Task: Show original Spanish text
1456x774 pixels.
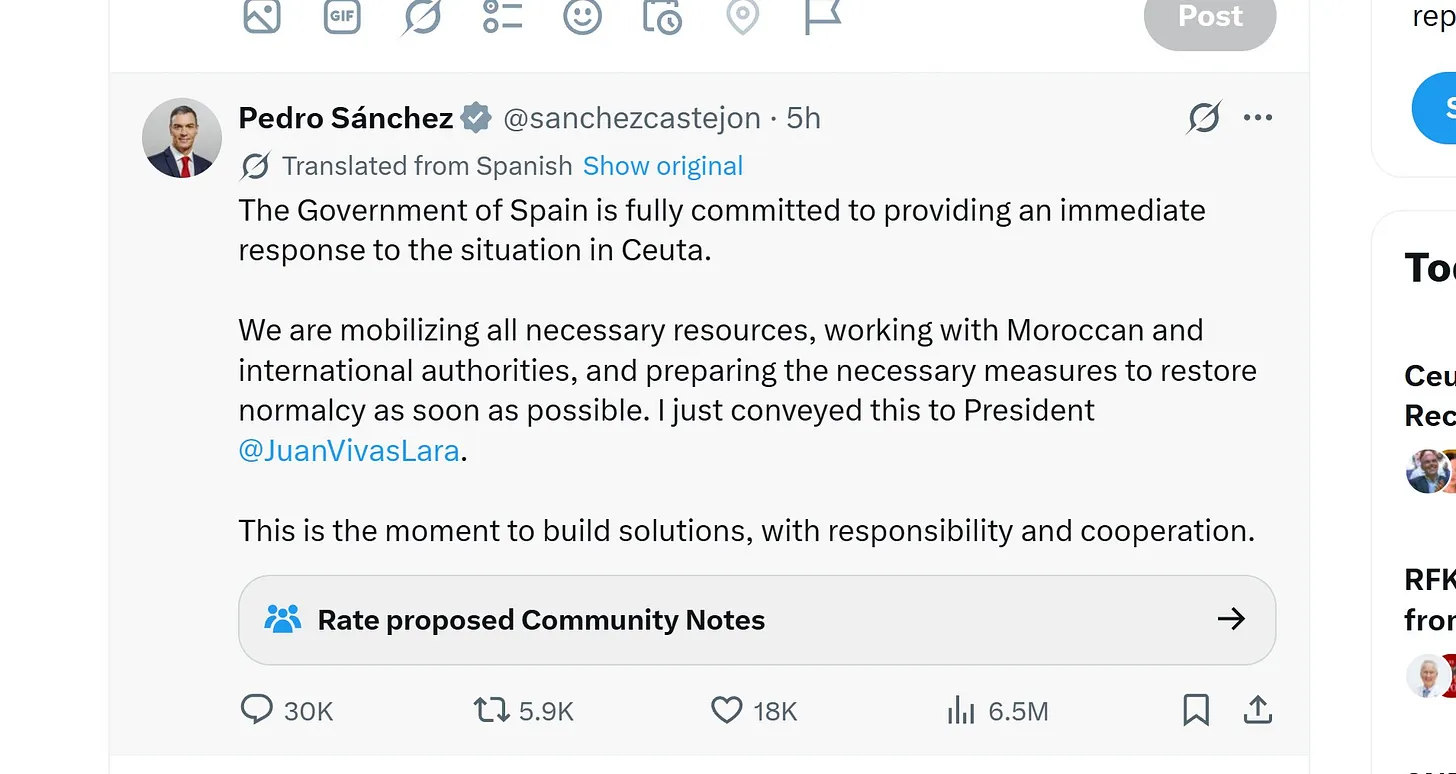Action: pos(663,166)
